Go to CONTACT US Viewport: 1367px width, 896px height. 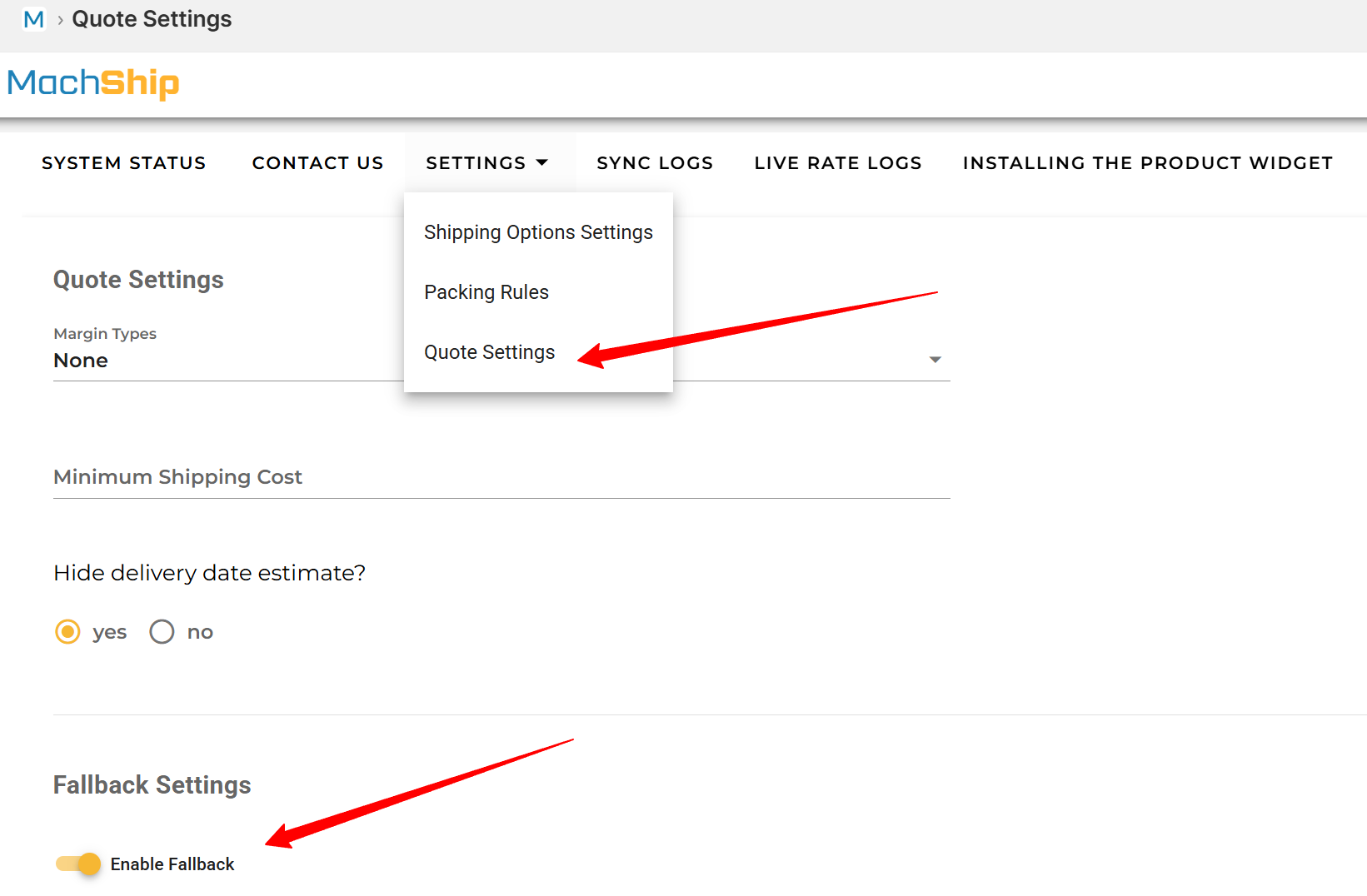(x=317, y=162)
